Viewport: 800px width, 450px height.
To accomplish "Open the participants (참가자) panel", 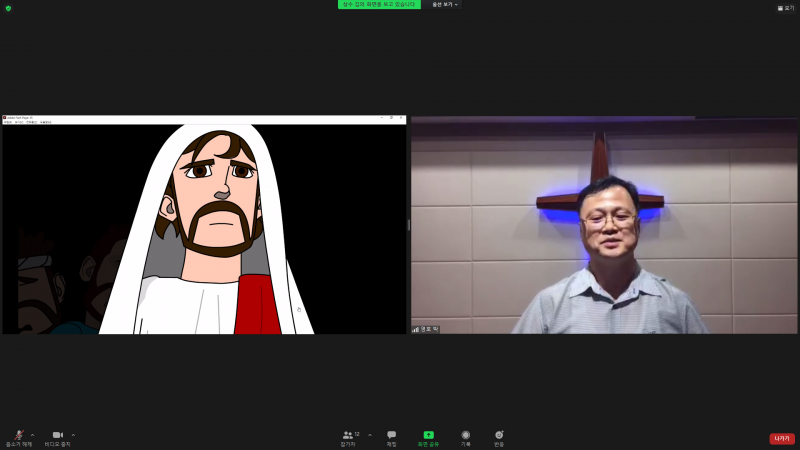I will point(348,439).
